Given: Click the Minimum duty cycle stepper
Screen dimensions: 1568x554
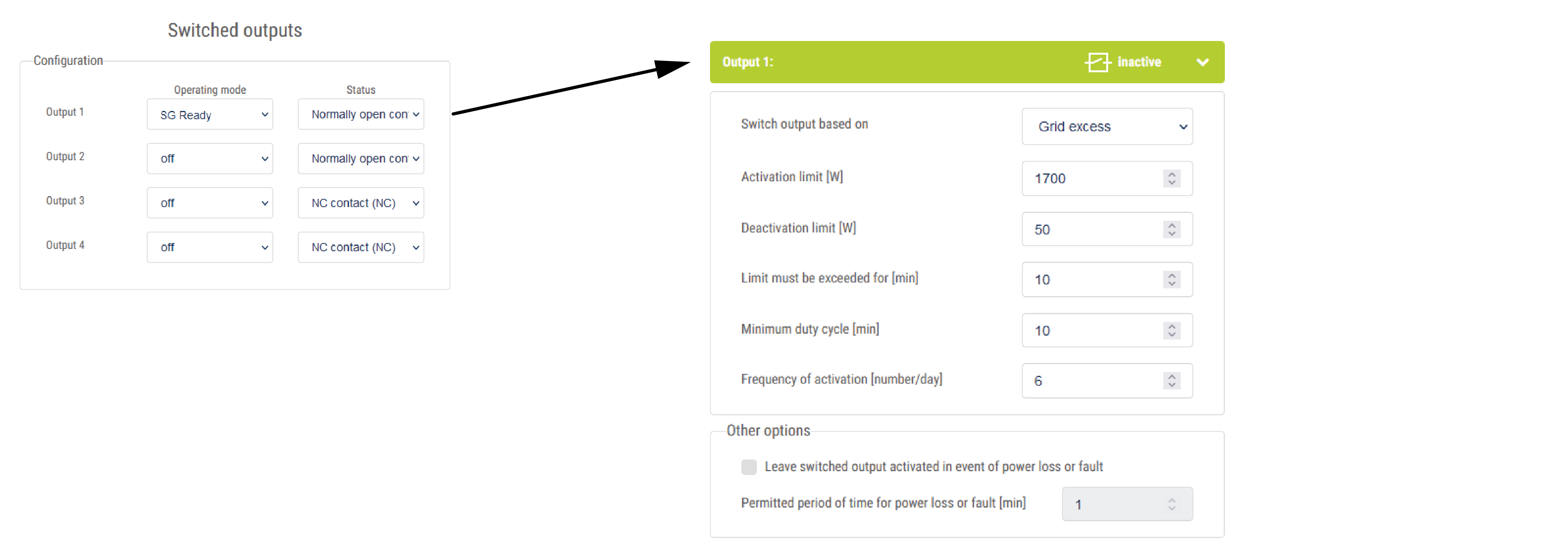Looking at the screenshot, I should (1172, 330).
